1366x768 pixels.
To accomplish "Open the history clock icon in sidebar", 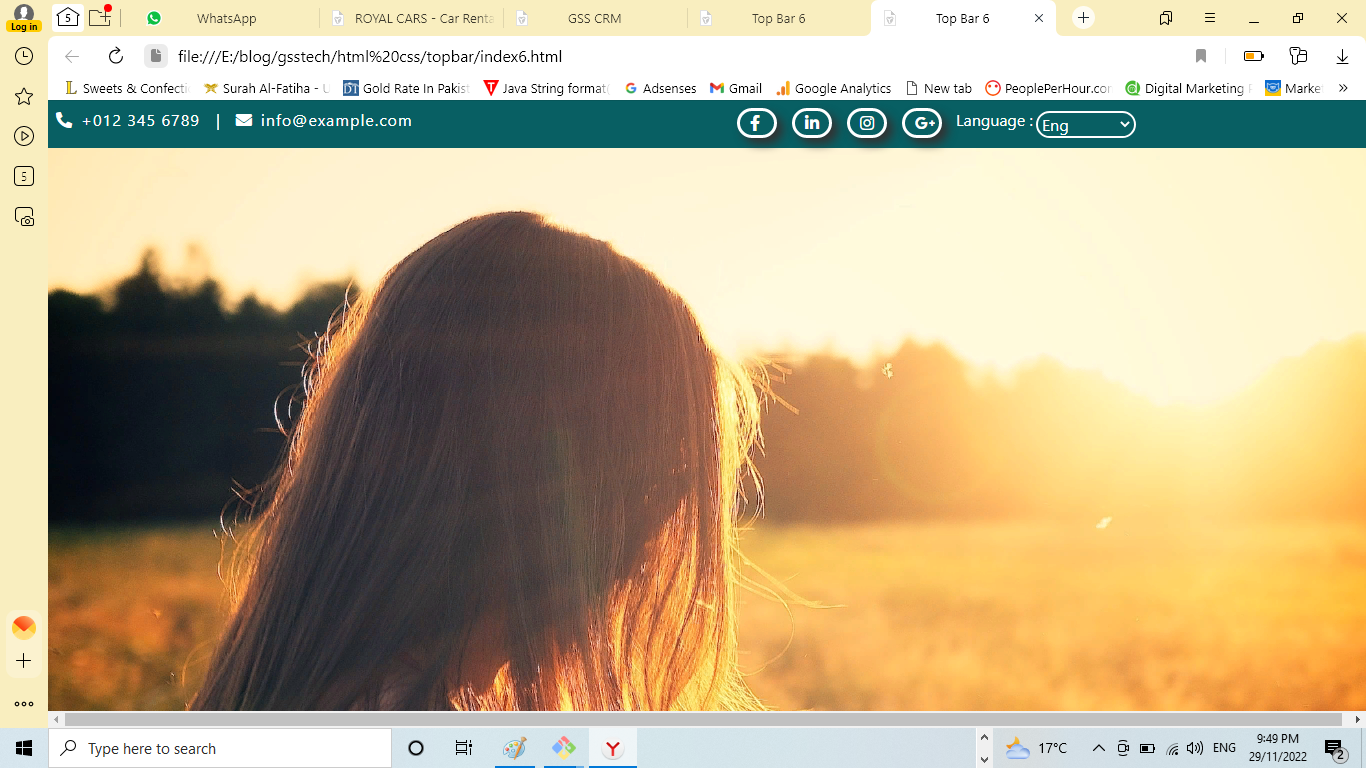I will 24,56.
